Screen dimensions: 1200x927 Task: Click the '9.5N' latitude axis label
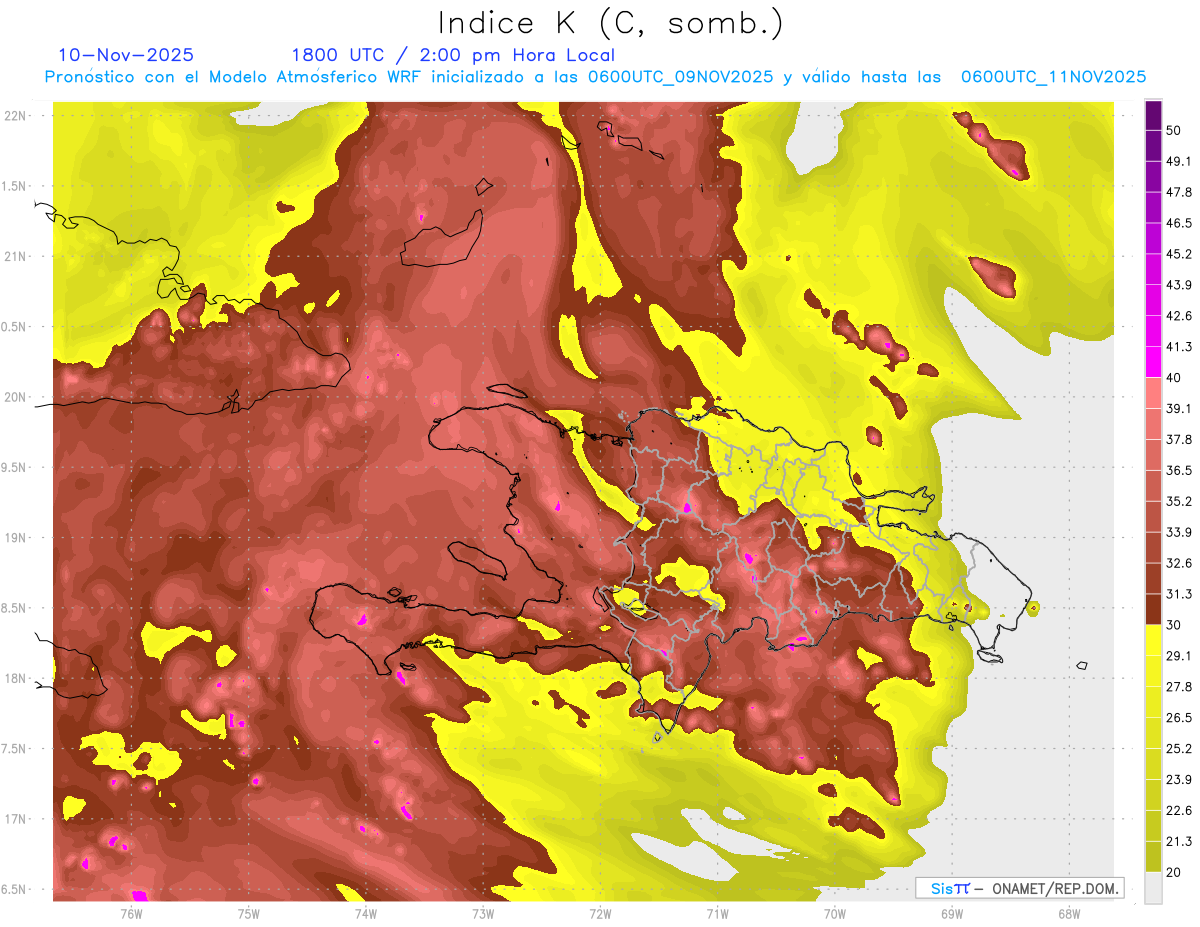coord(14,468)
